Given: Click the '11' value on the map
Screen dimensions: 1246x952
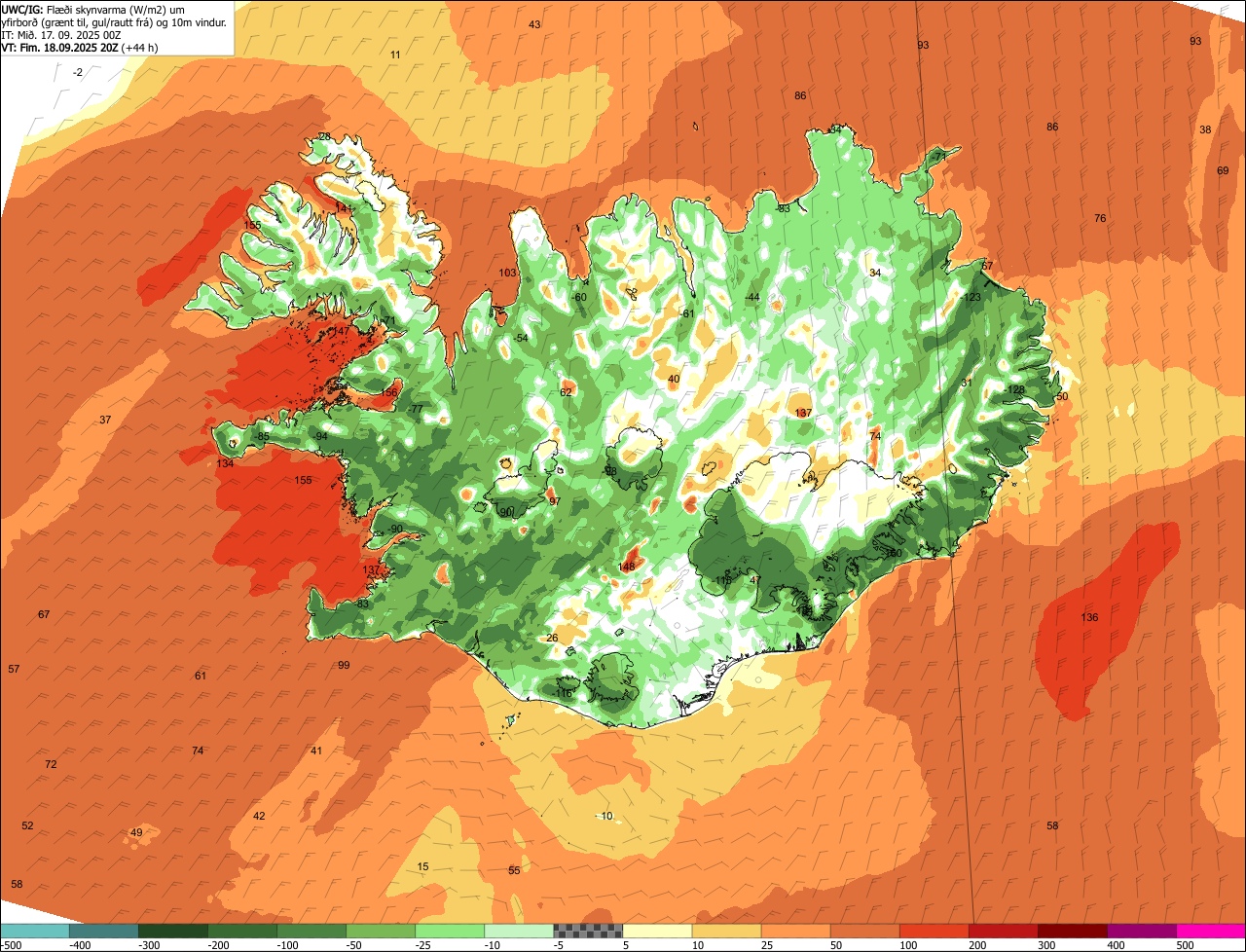Looking at the screenshot, I should point(395,55).
